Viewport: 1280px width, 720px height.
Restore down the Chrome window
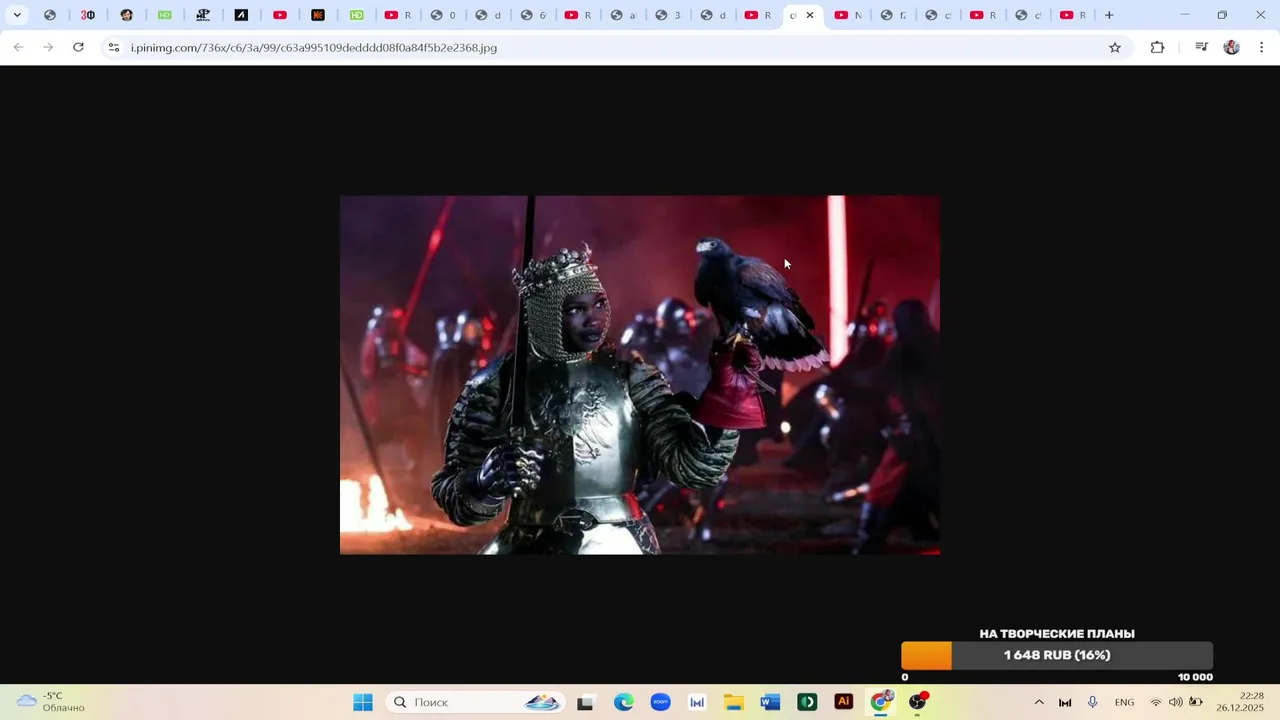pos(1222,15)
